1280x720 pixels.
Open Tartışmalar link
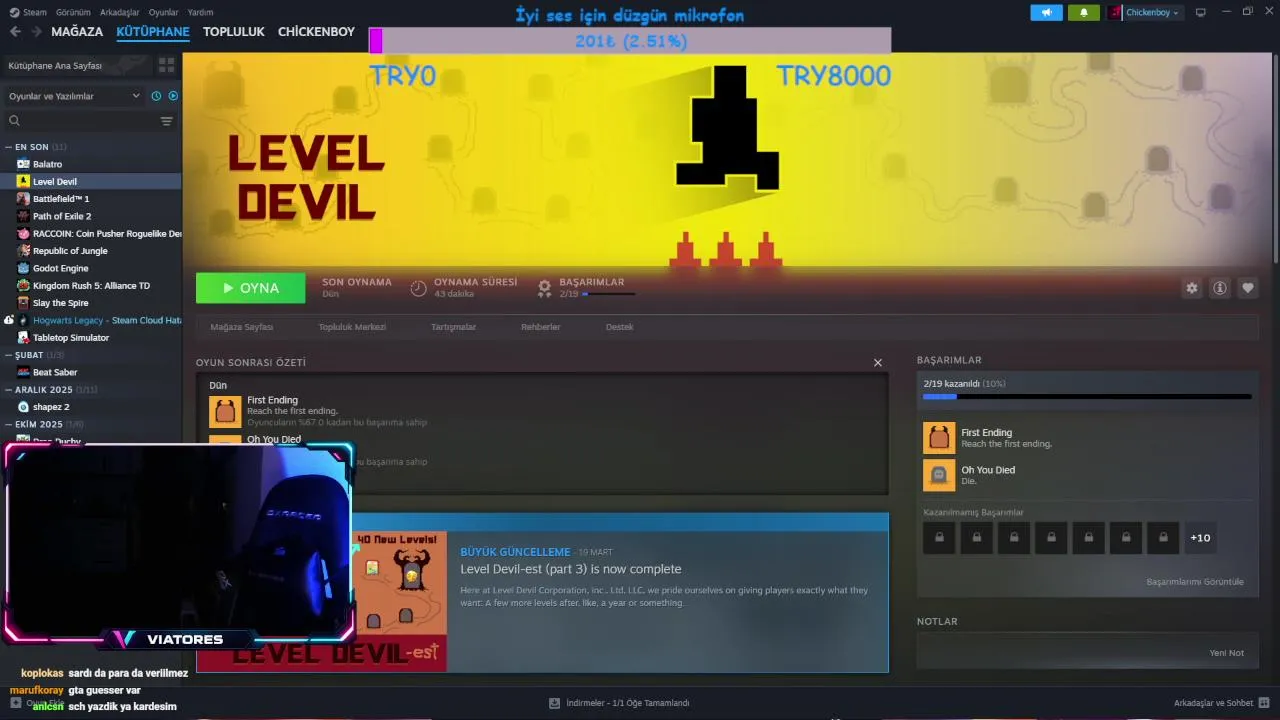point(453,327)
